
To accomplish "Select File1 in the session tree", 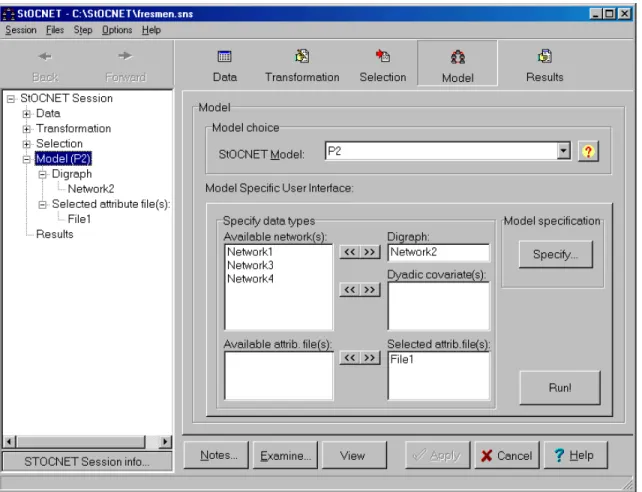I will coord(79,219).
